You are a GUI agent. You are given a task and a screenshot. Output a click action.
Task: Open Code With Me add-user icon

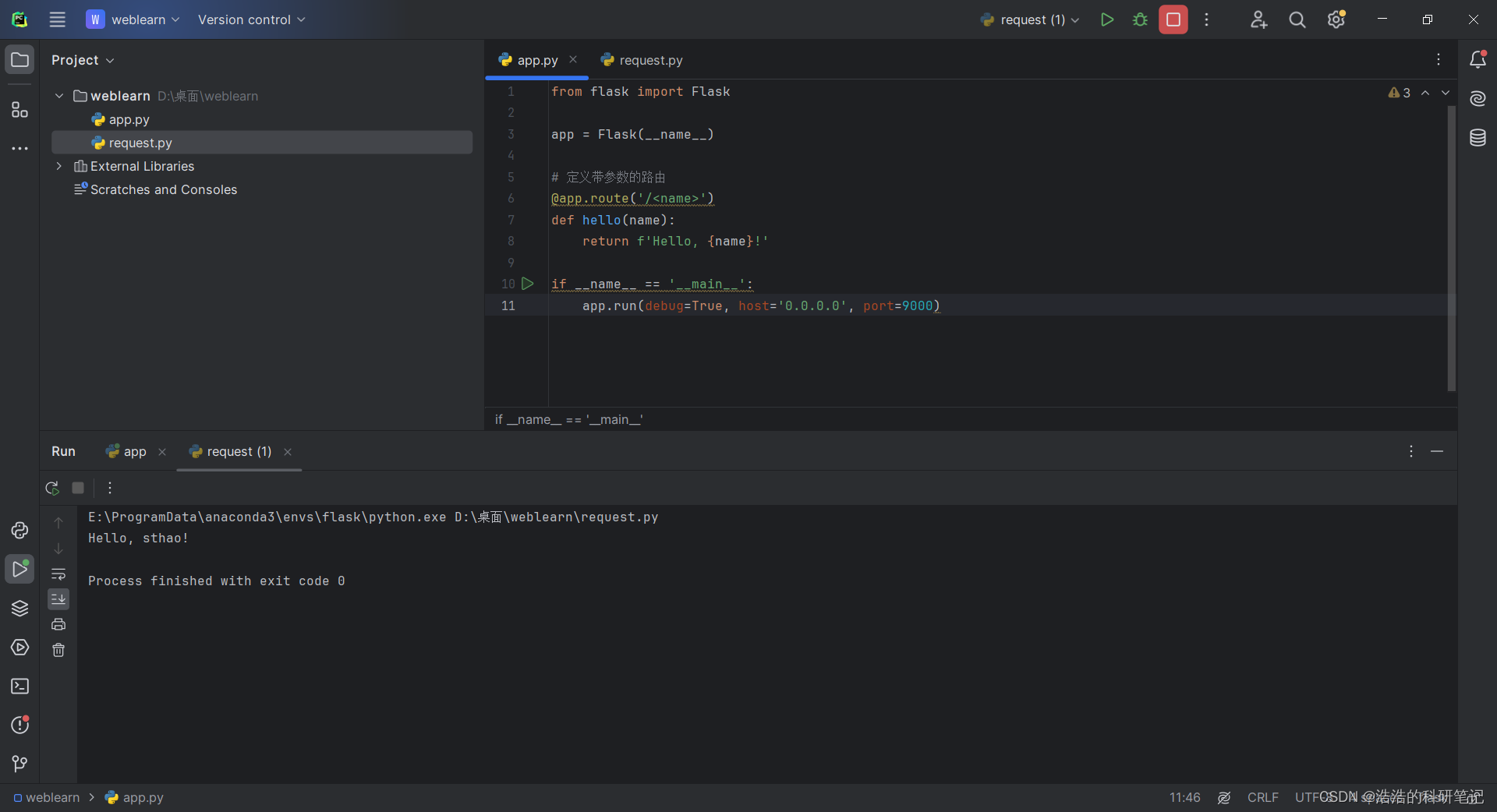pyautogui.click(x=1258, y=19)
